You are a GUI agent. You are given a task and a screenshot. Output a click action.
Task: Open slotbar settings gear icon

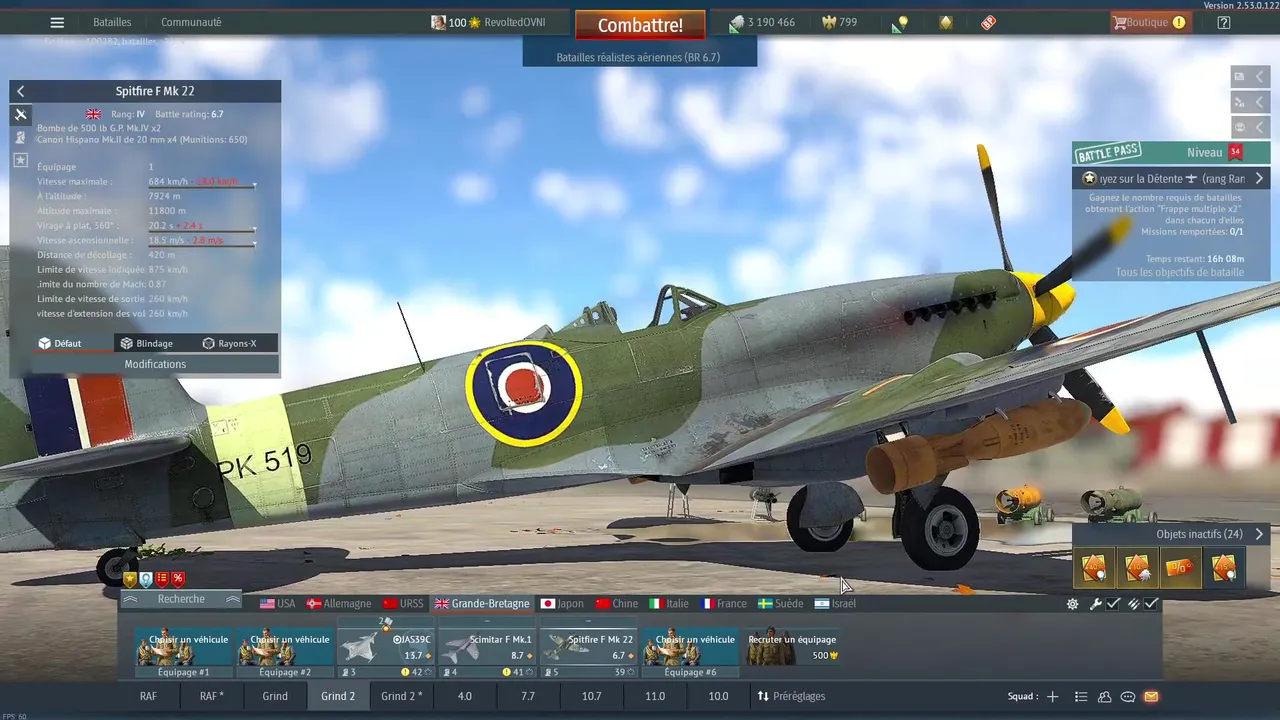click(x=1073, y=604)
